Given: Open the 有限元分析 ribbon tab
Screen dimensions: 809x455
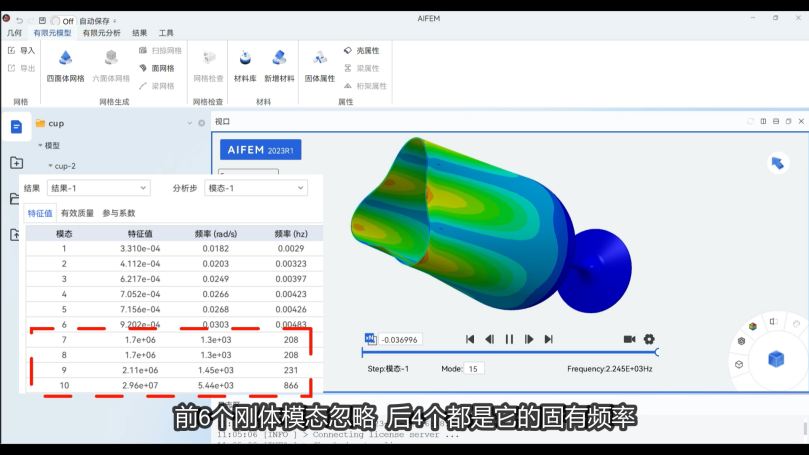Looking at the screenshot, I should [x=101, y=33].
